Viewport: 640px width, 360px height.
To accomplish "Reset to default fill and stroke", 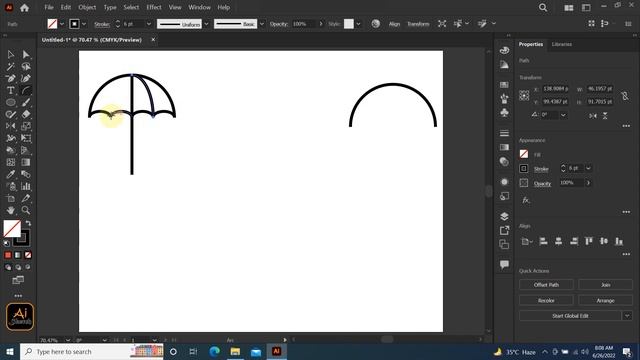I will [x=7, y=244].
